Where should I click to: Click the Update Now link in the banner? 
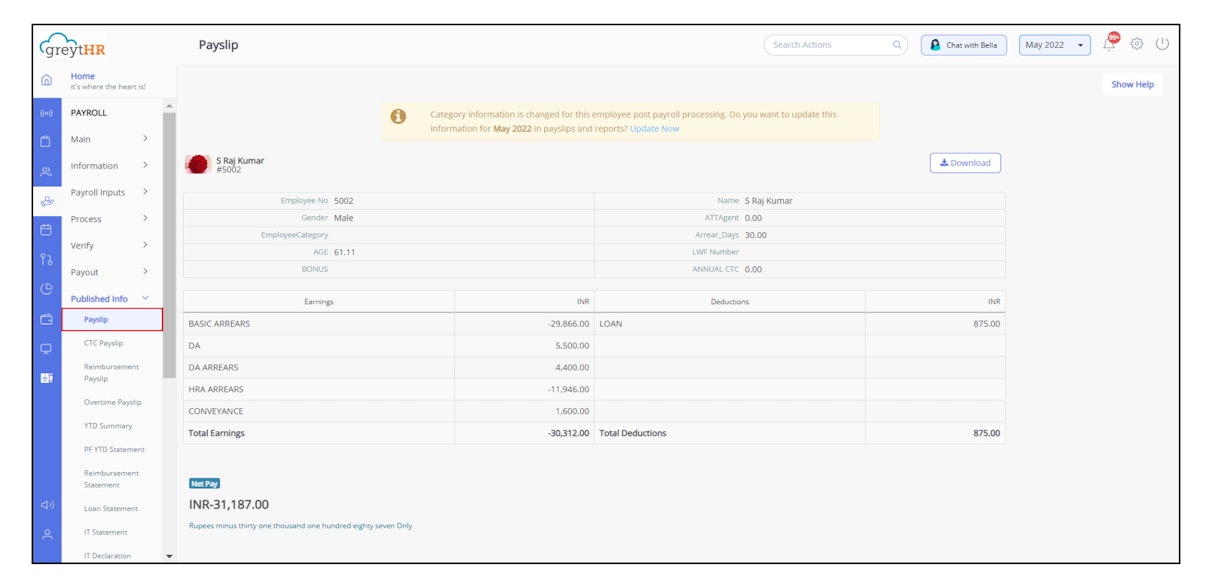click(653, 128)
